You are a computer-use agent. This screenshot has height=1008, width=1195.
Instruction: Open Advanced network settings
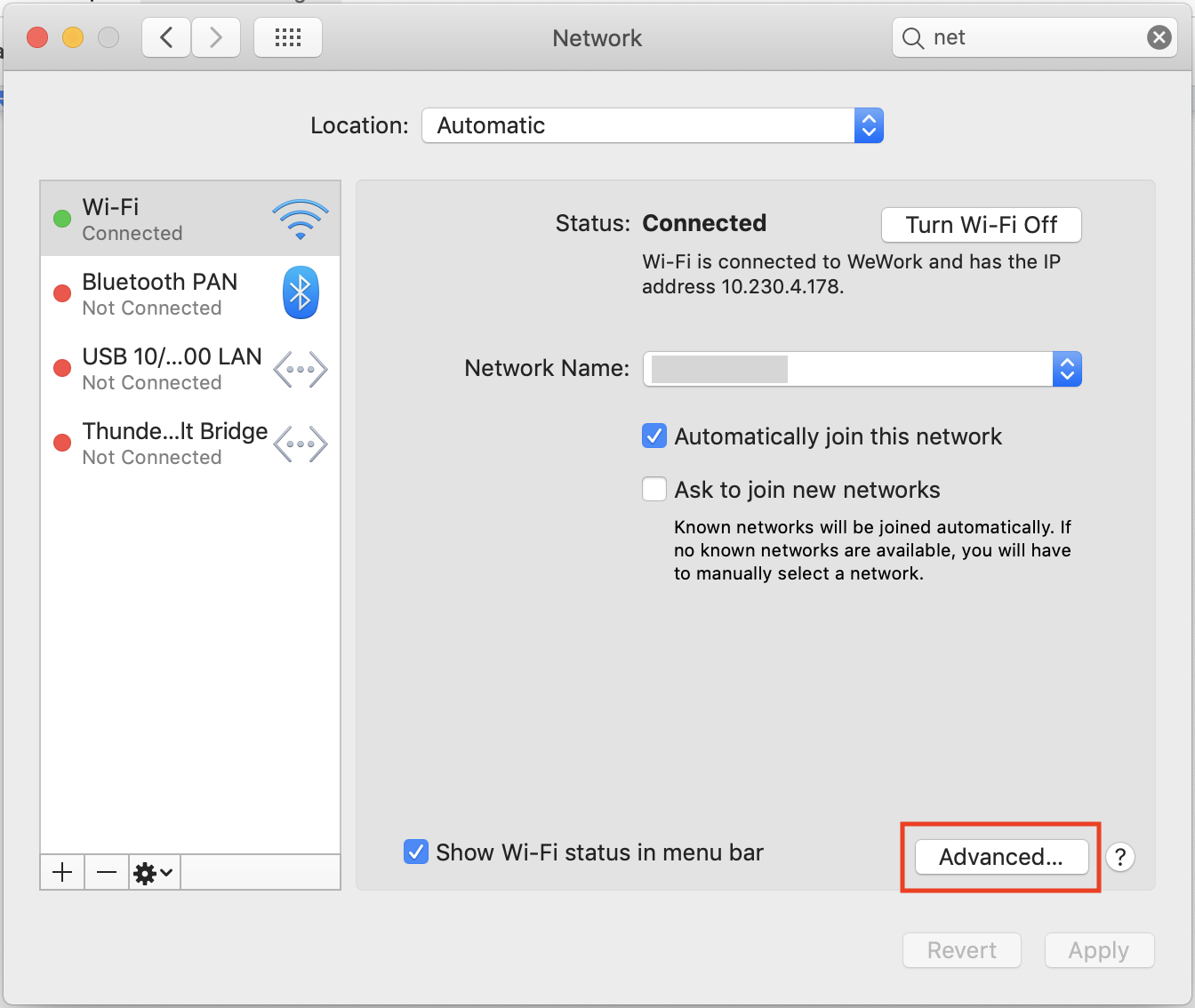tap(999, 857)
